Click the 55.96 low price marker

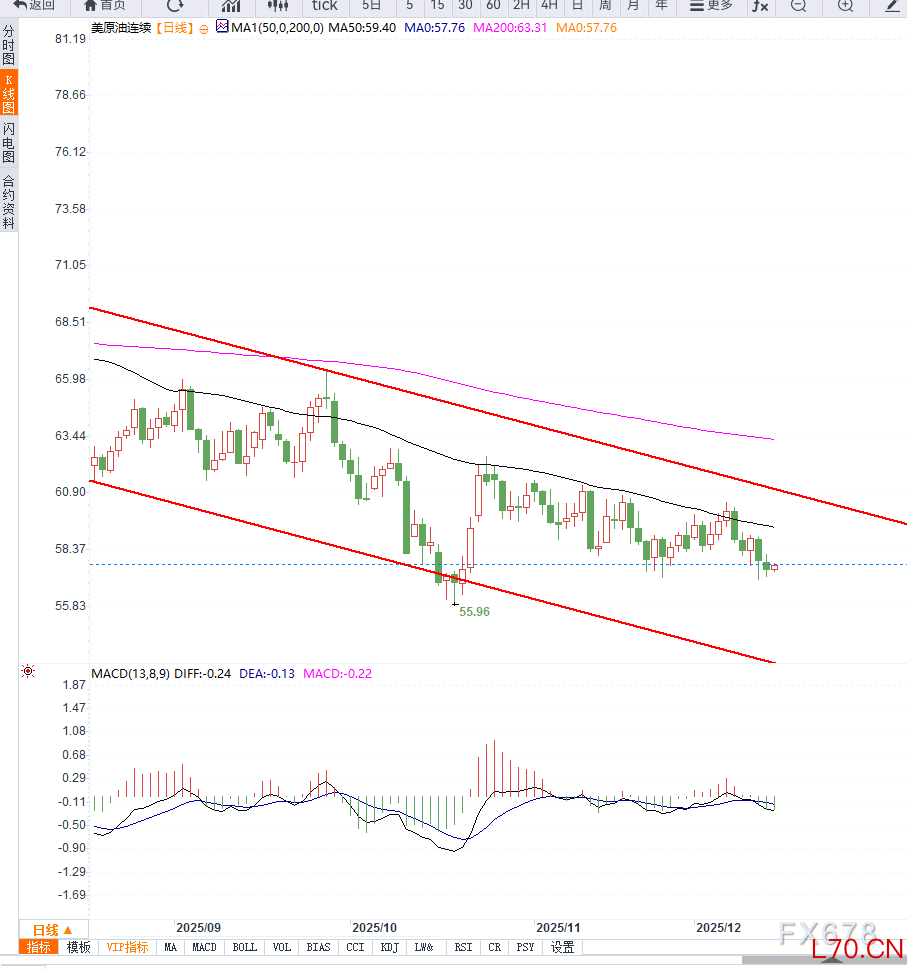(x=474, y=611)
